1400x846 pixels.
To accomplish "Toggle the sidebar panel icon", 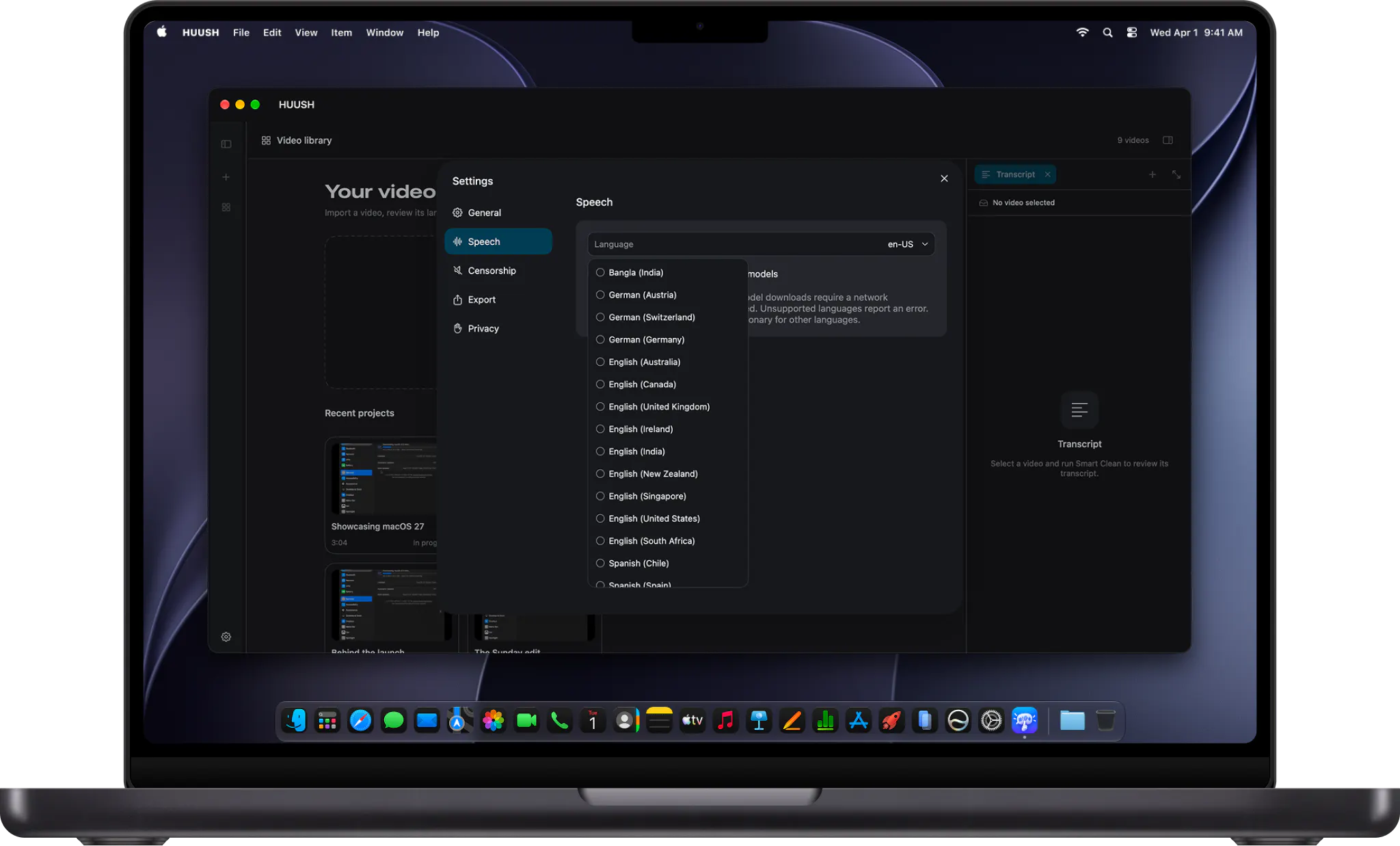I will coord(226,144).
